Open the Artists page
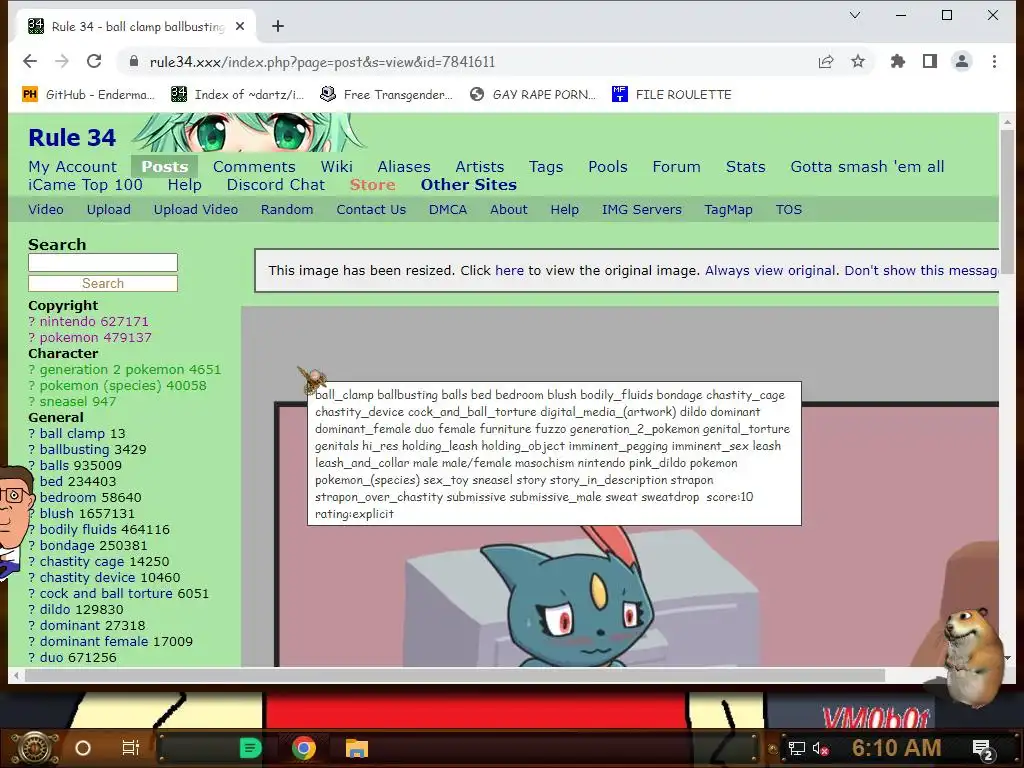 [479, 167]
